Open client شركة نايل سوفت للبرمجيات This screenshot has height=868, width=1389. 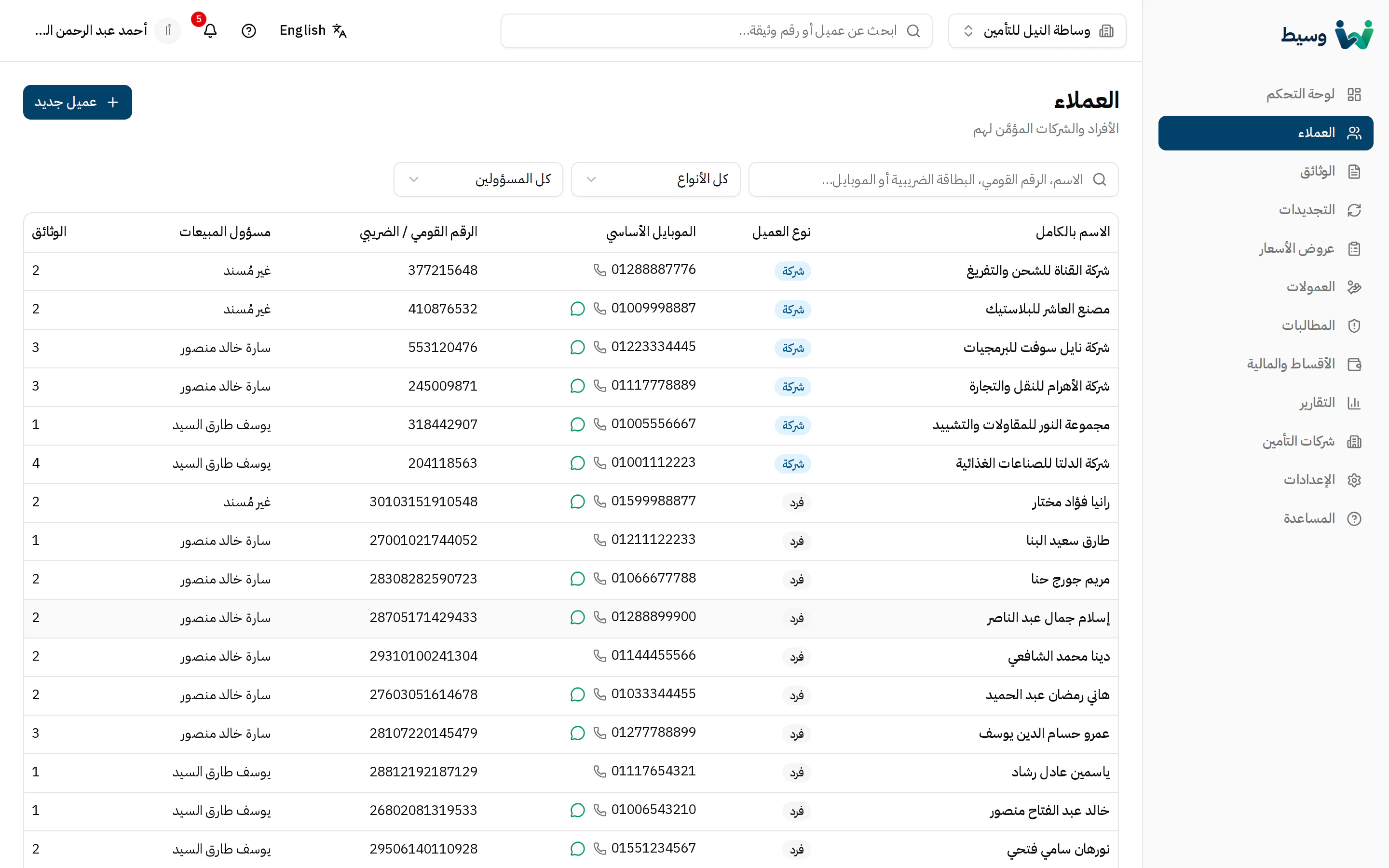tap(1036, 347)
